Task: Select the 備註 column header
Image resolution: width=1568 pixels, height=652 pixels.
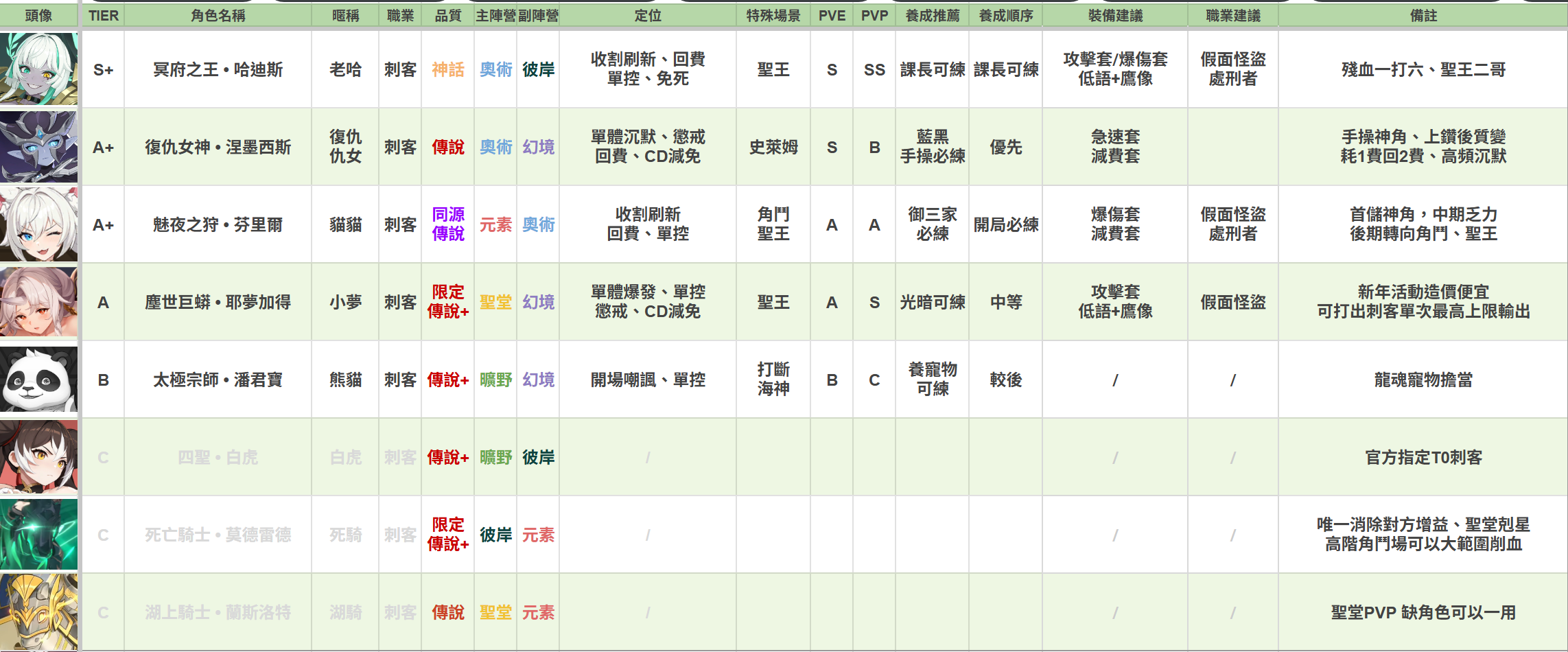Action: click(x=1423, y=15)
